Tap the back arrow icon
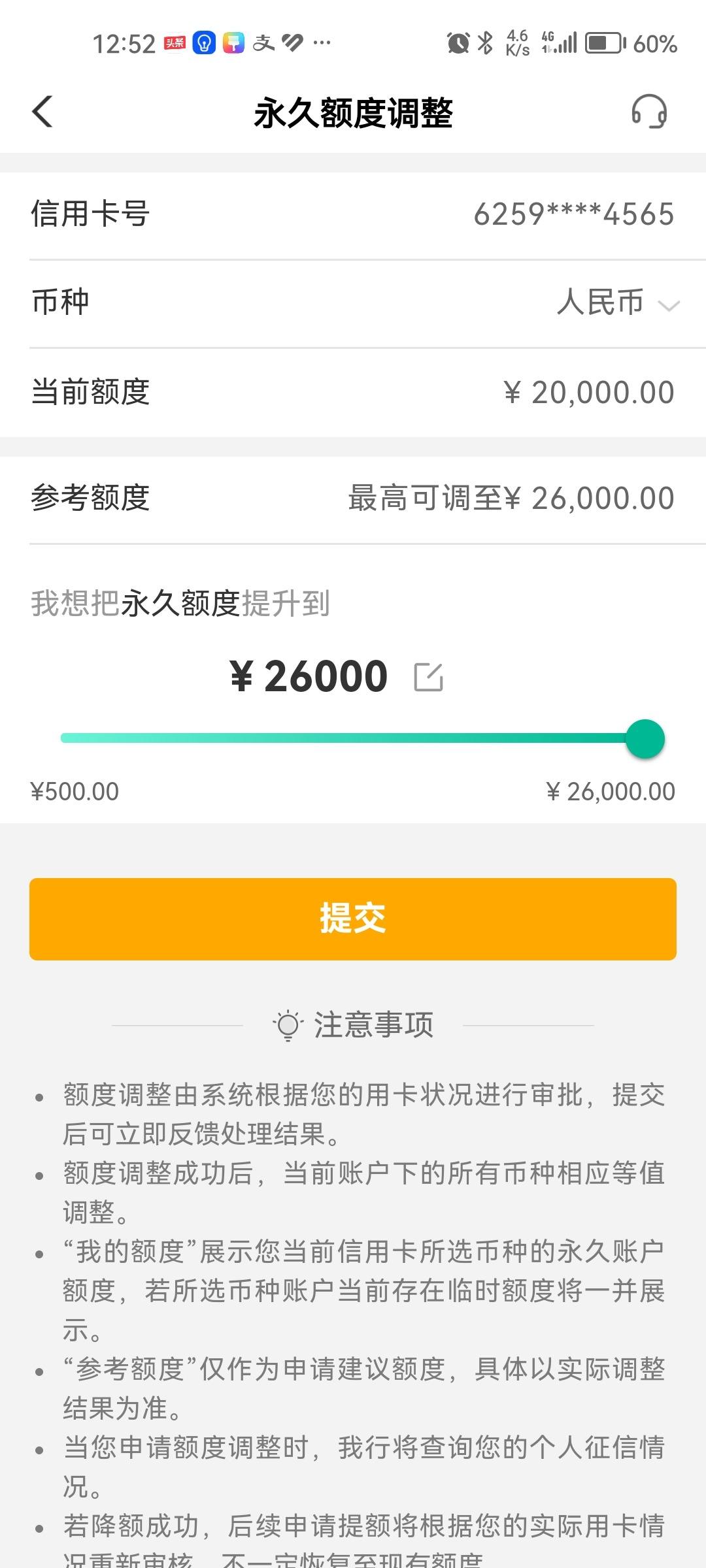Viewport: 706px width, 1568px height. 42,112
